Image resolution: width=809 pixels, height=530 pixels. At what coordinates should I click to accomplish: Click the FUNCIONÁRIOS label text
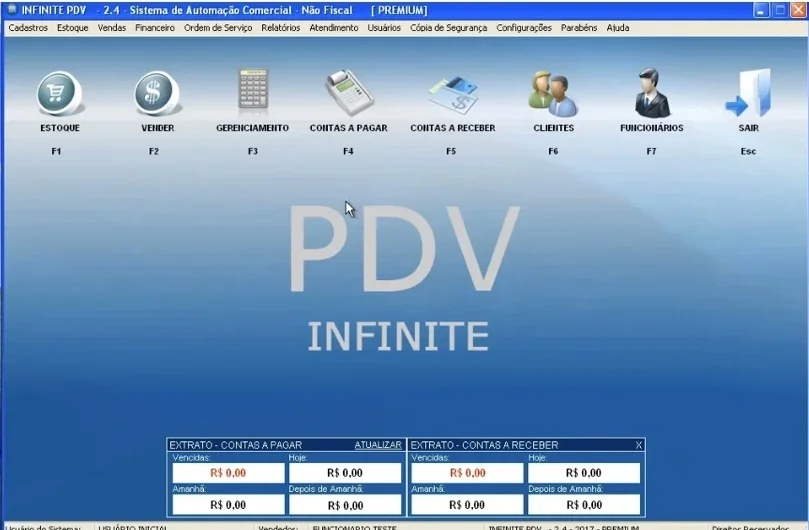click(x=652, y=128)
